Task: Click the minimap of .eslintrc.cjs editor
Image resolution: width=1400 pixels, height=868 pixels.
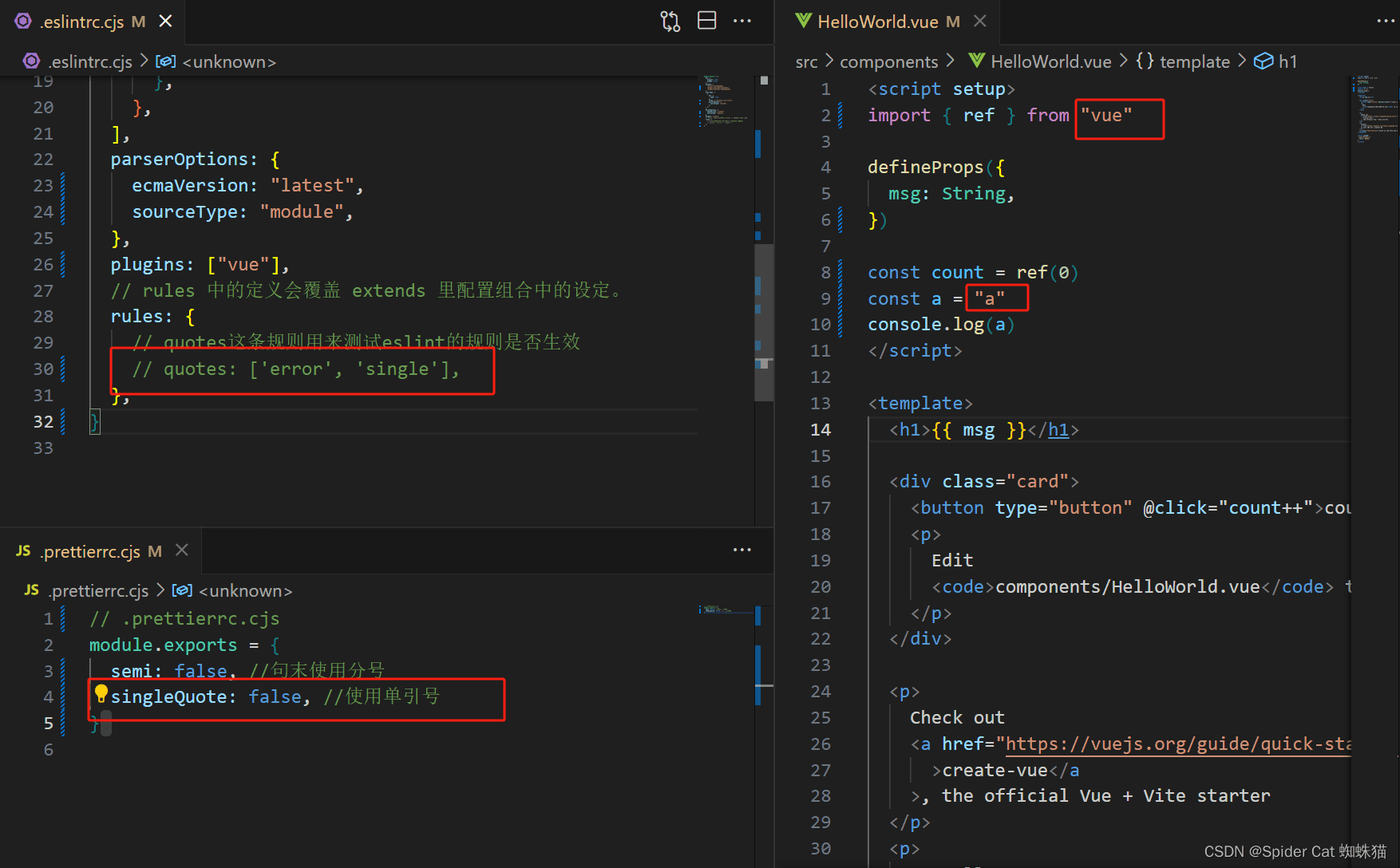Action: click(725, 101)
